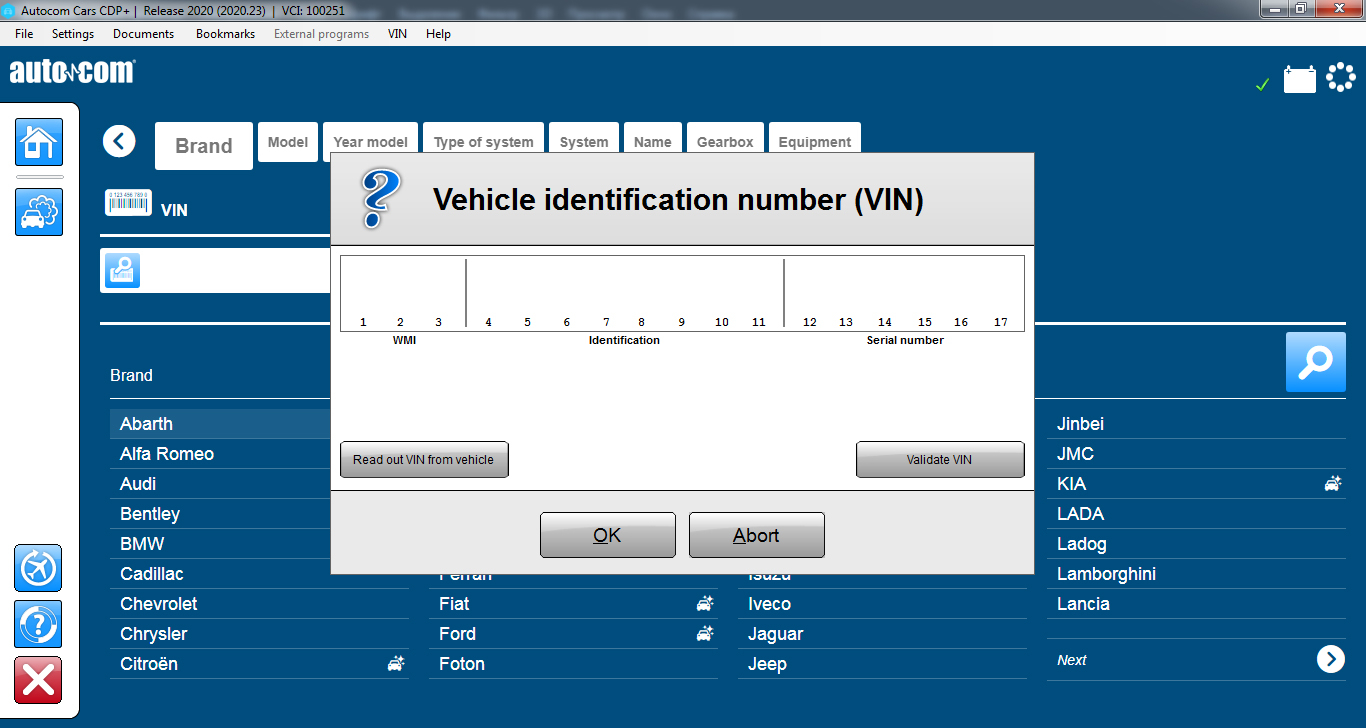Image resolution: width=1366 pixels, height=728 pixels.
Task: Click the VIN barcode icon
Action: coord(128,202)
